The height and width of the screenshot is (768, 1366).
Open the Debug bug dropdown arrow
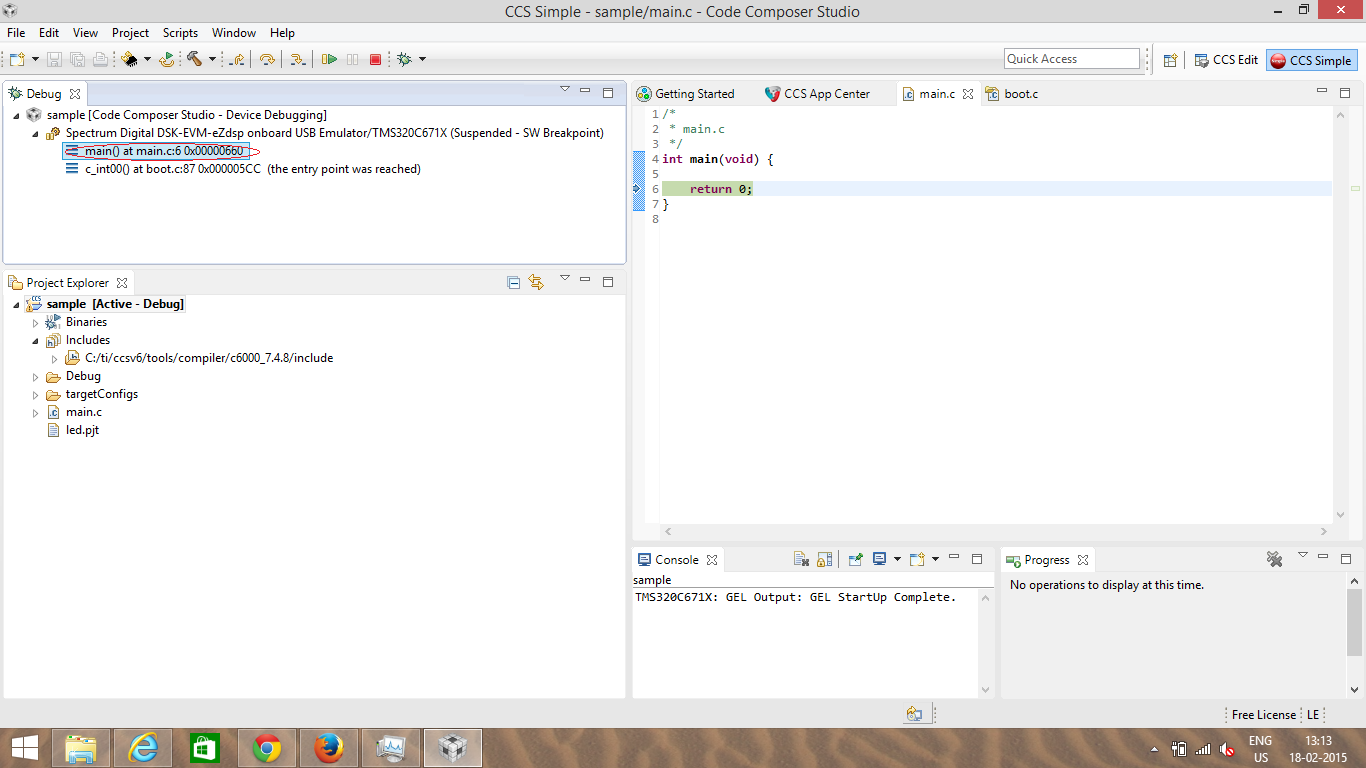[x=422, y=60]
